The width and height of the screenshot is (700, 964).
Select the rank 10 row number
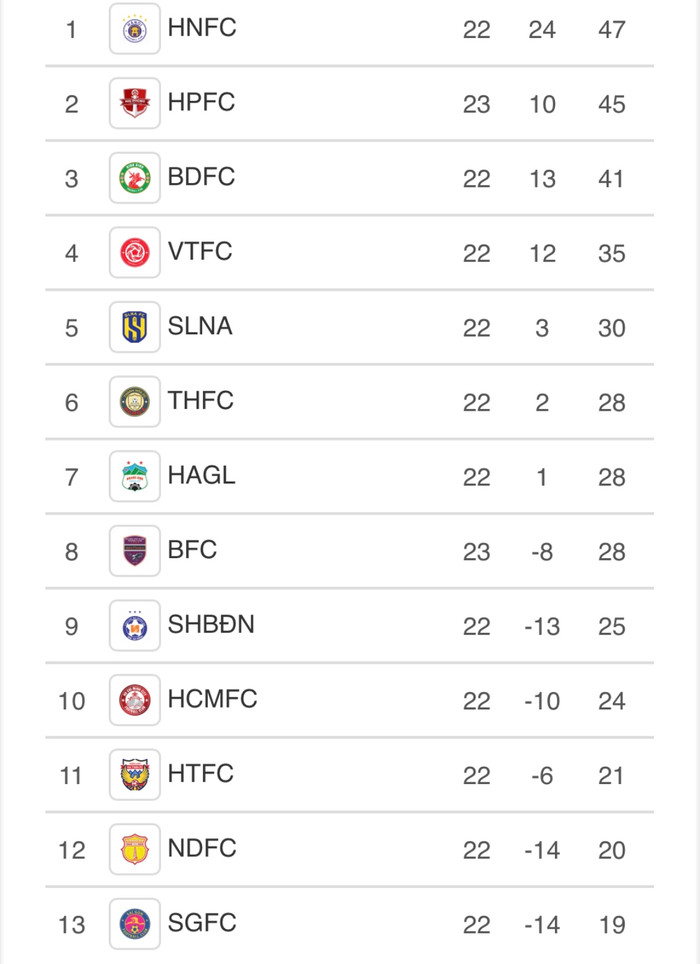click(71, 701)
